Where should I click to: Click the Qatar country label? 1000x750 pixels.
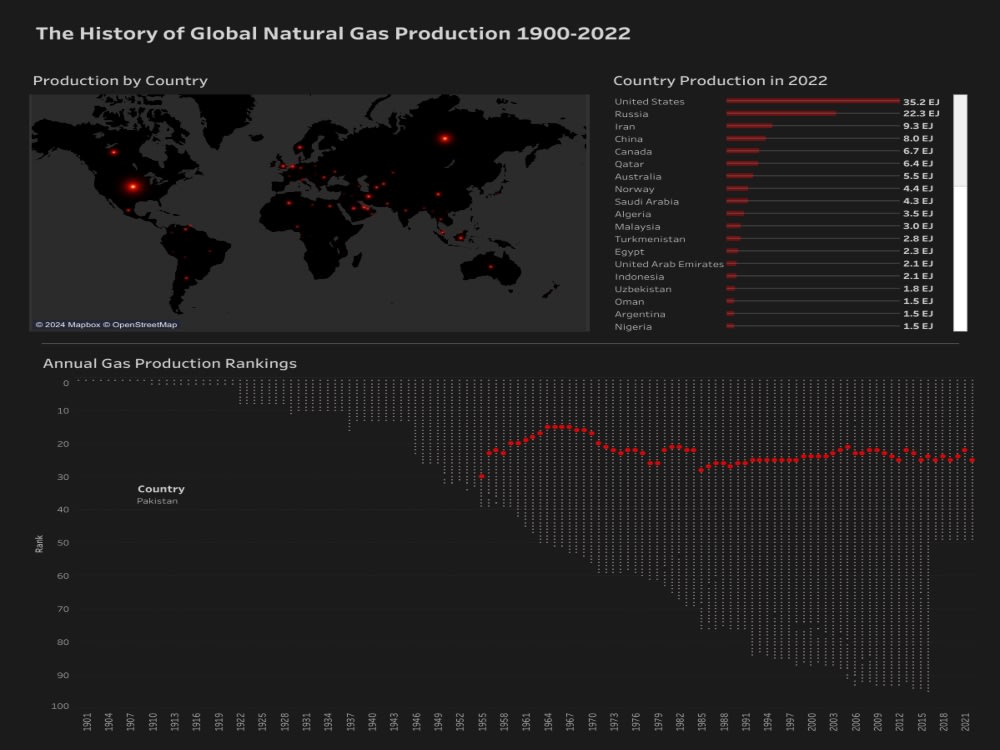(629, 164)
